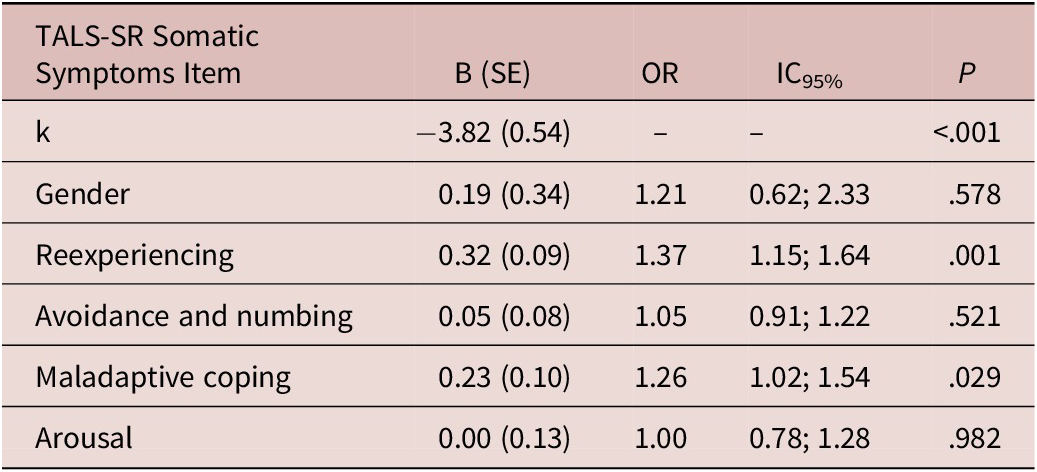This screenshot has height=472, width=1037.
Task: Click the Gender odds ratio '1.21'
Action: pyautogui.click(x=660, y=194)
